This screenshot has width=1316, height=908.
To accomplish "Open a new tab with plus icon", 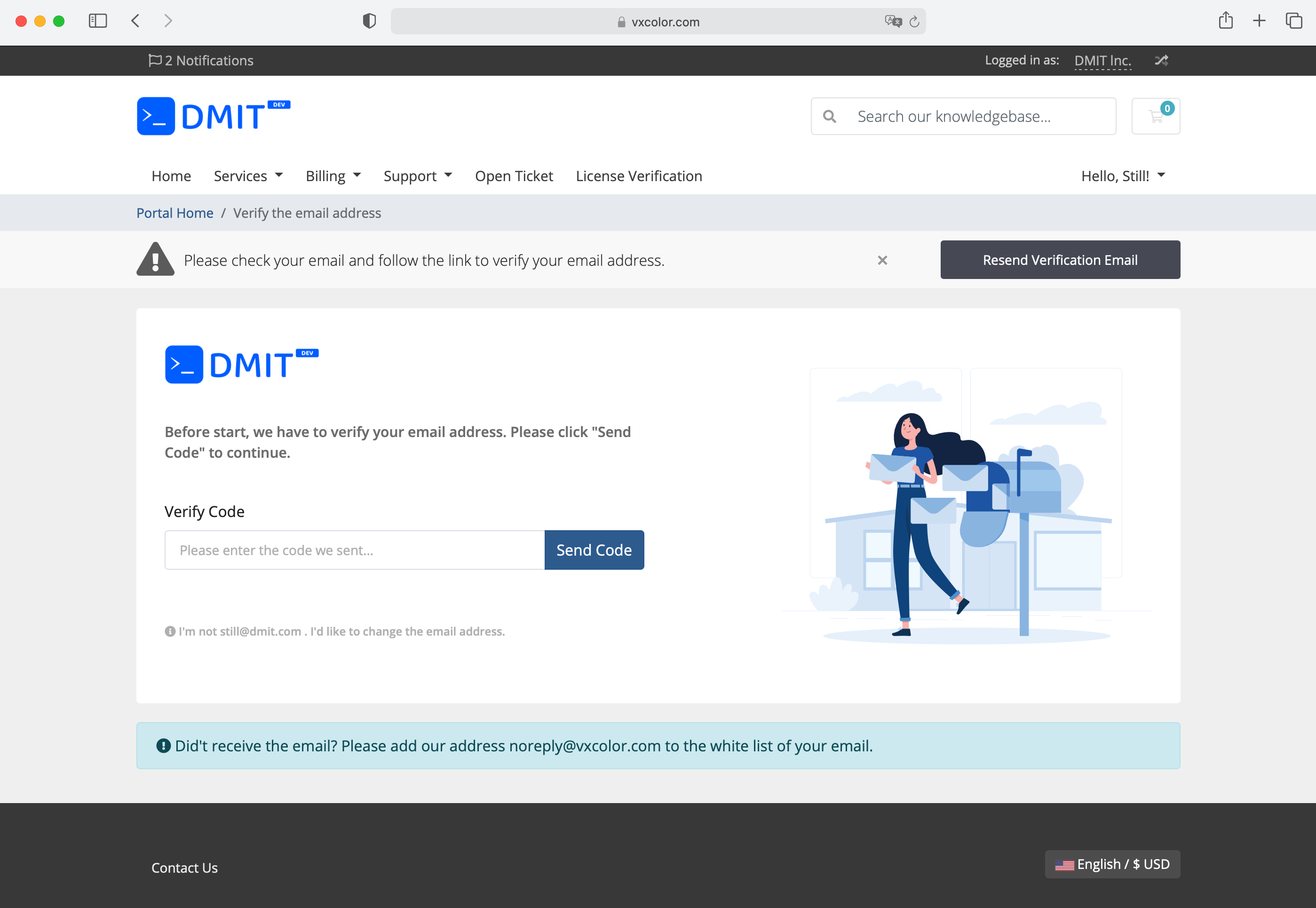I will tap(1259, 21).
